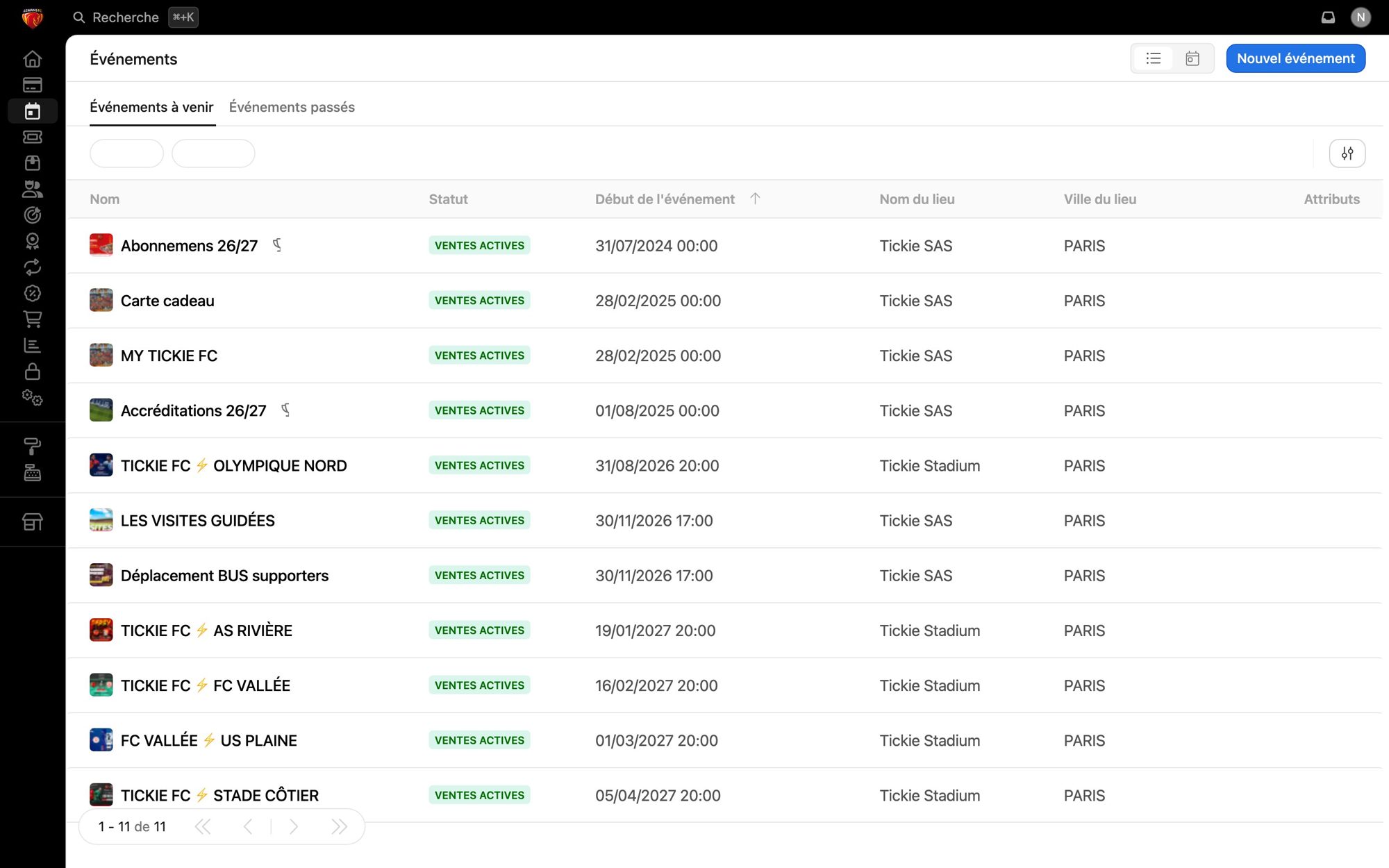
Task: Select the Événements à venir tab
Action: tap(152, 108)
